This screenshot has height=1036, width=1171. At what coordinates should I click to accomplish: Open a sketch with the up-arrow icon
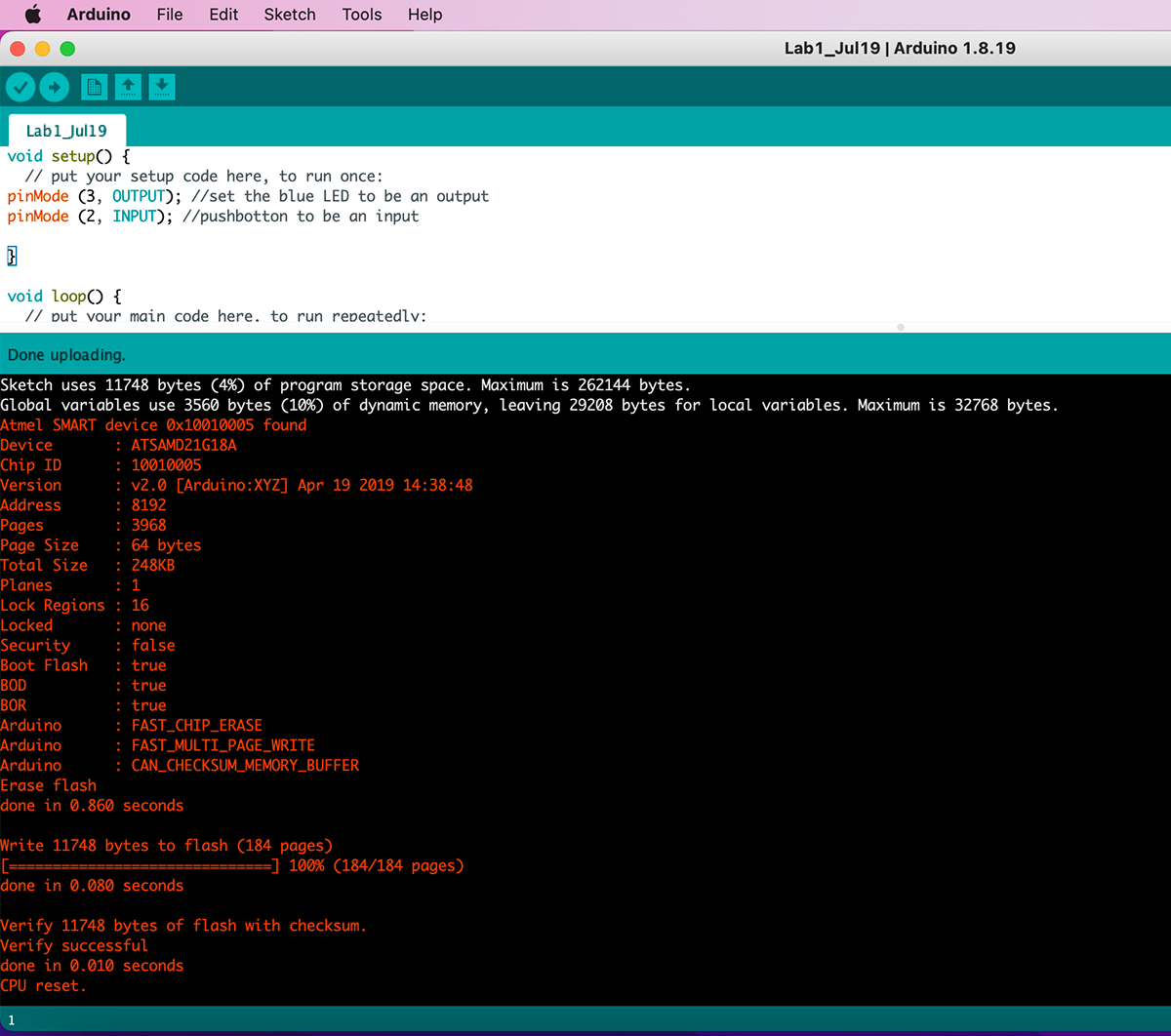128,87
